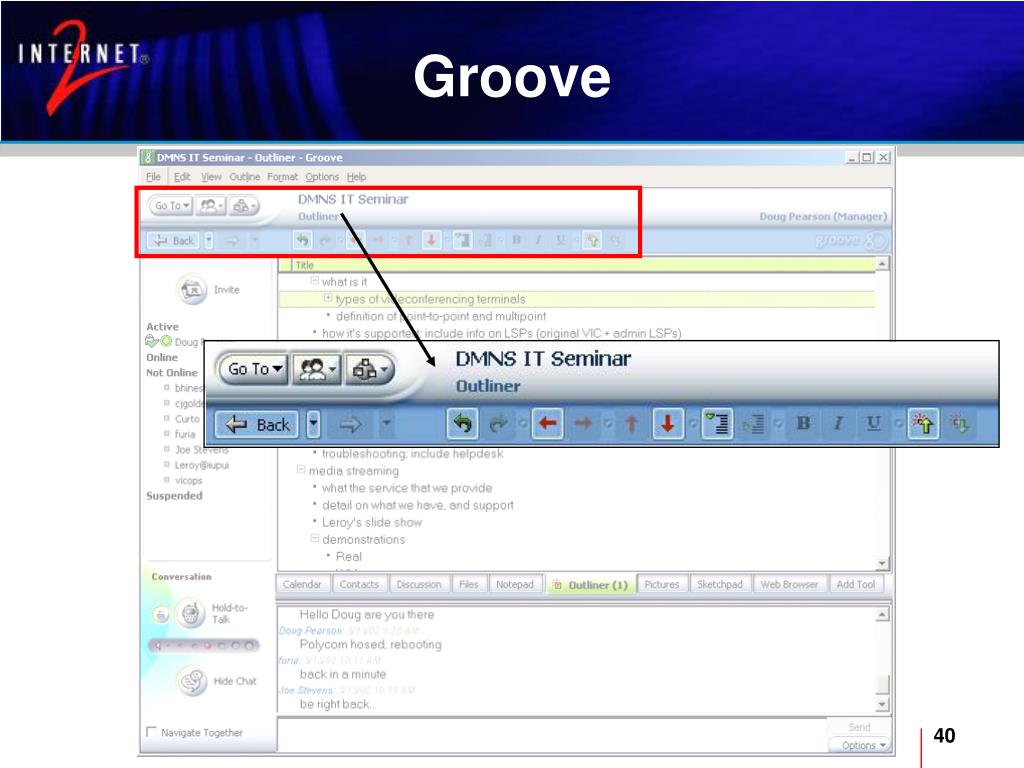Toggle Italic in the enlarged toolbar
1024x768 pixels.
coord(838,424)
